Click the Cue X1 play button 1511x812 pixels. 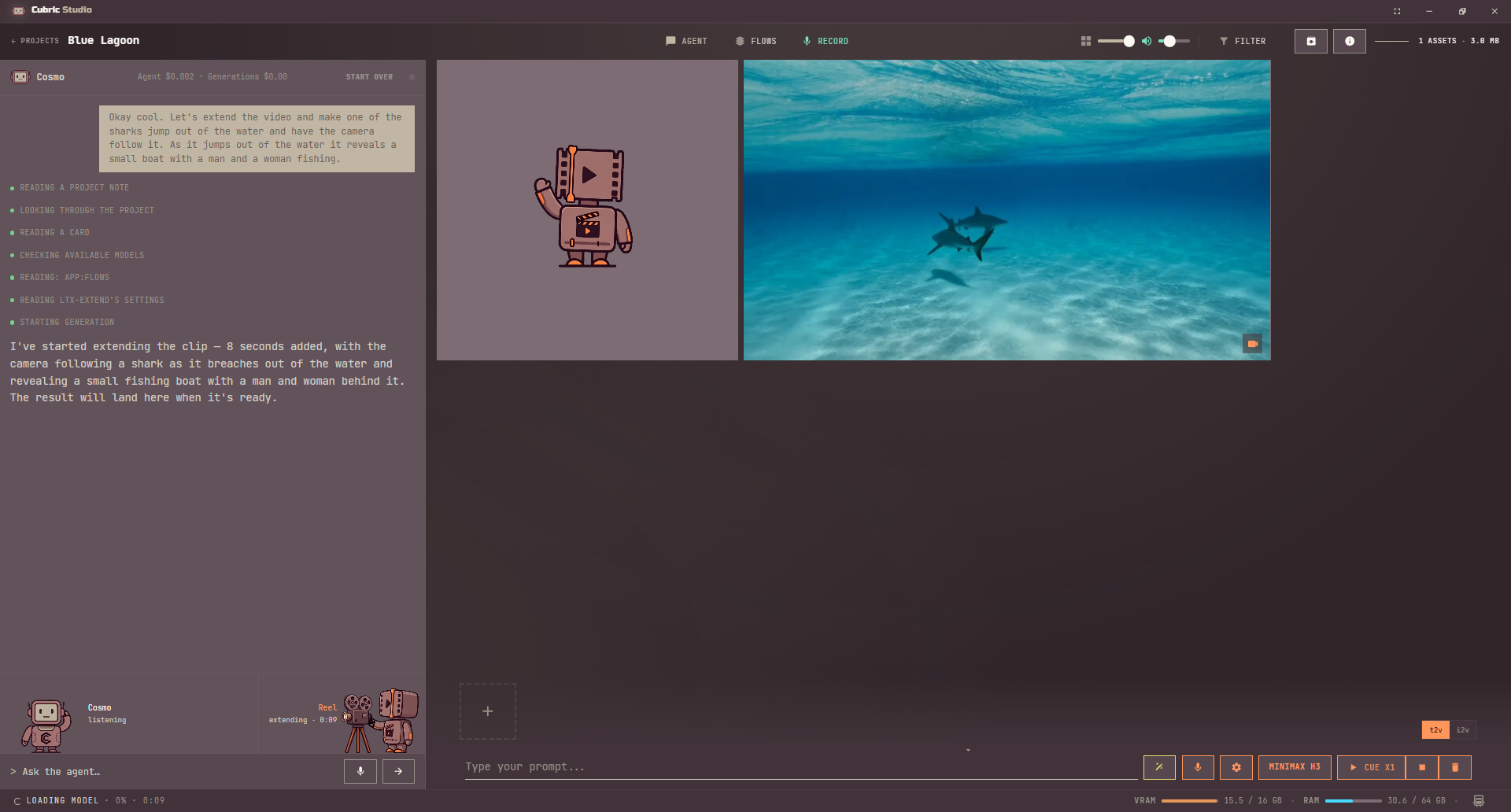point(1372,767)
